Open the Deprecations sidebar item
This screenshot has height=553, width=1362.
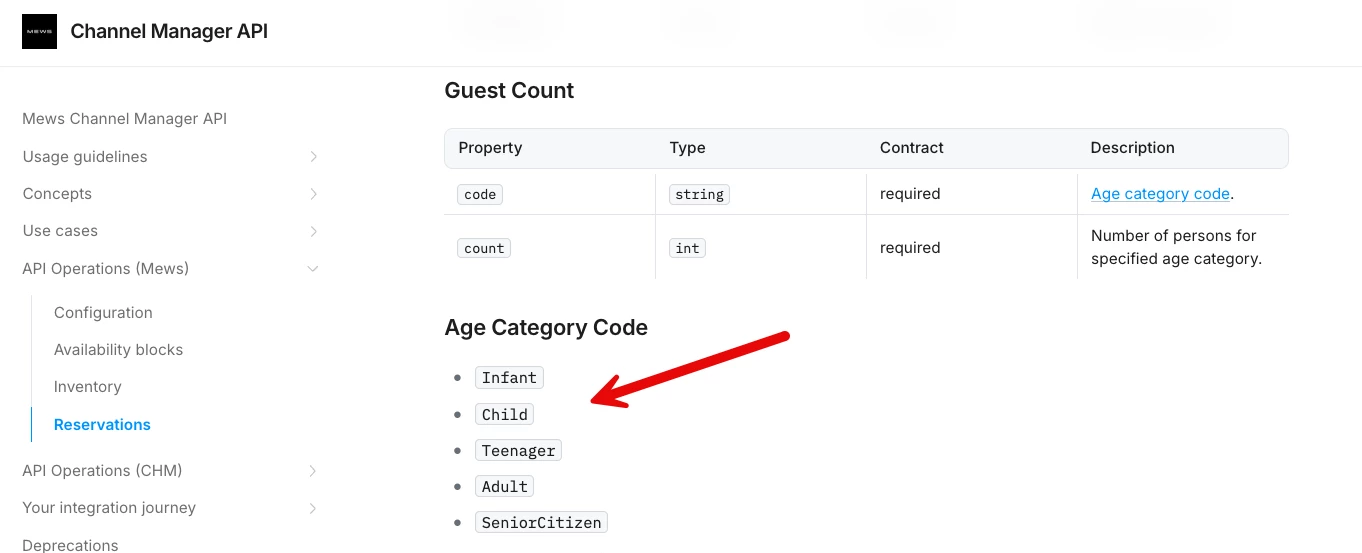[x=70, y=545]
